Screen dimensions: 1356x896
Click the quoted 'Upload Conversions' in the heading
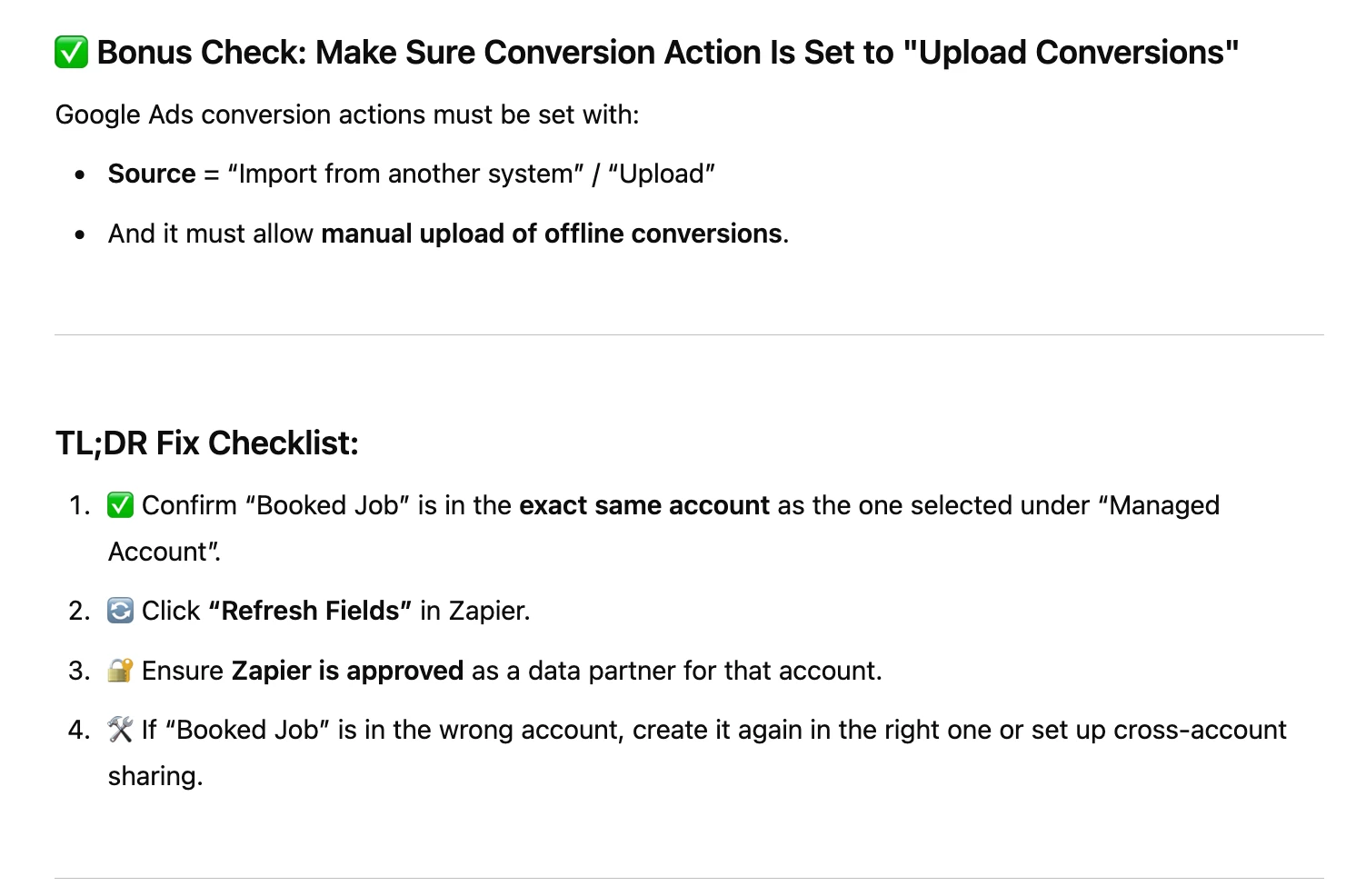click(1072, 53)
